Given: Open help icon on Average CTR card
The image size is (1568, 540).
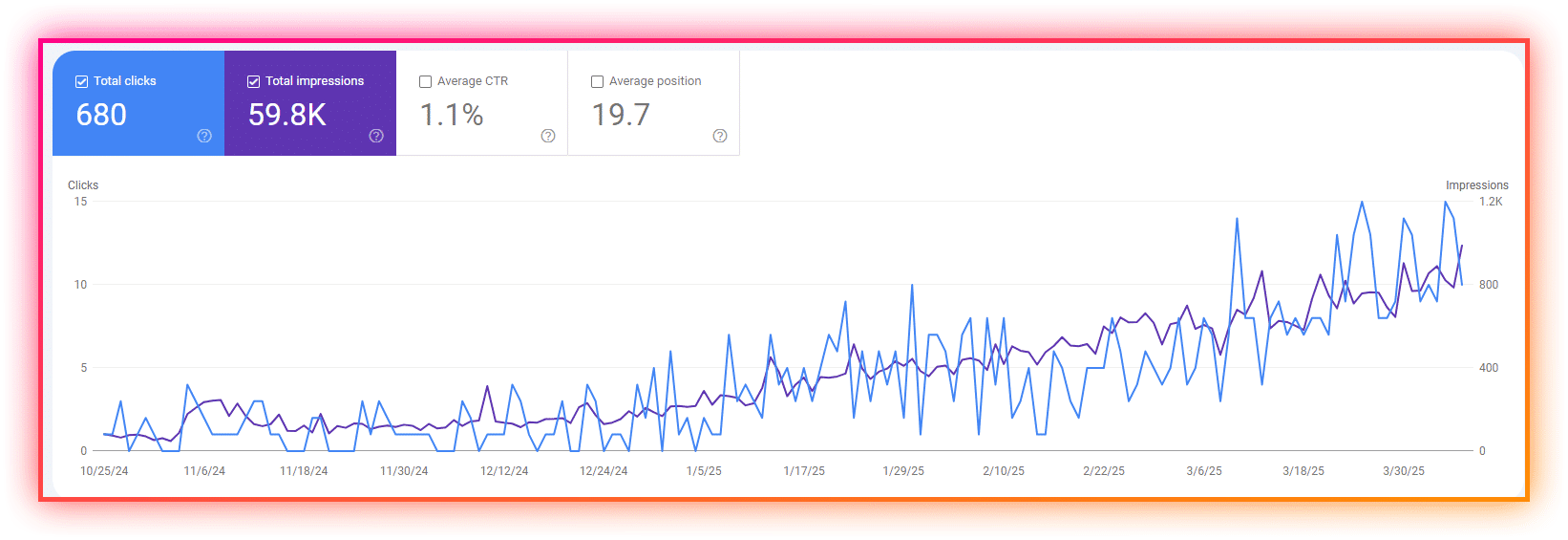Looking at the screenshot, I should pyautogui.click(x=548, y=136).
